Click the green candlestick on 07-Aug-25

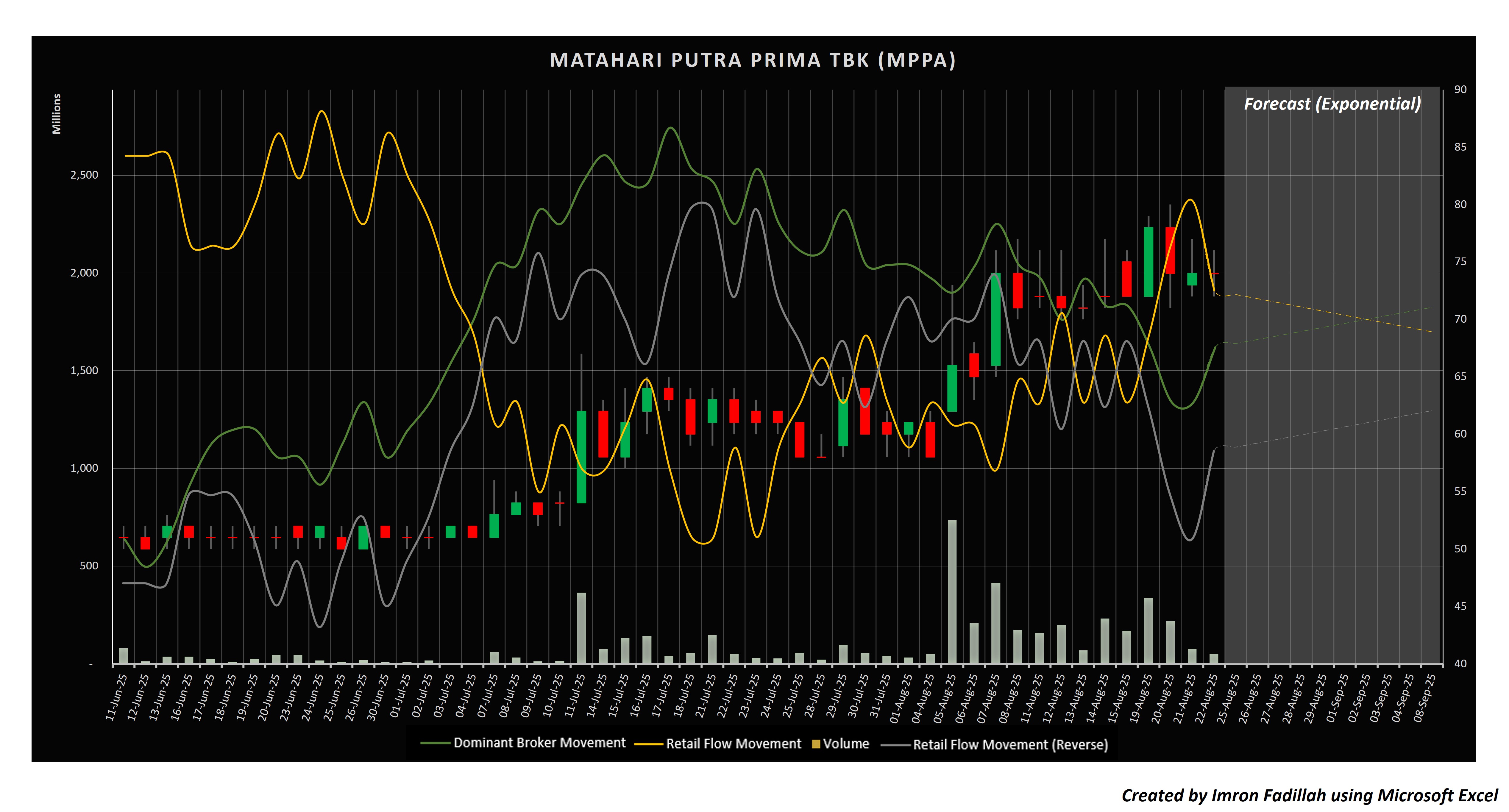[996, 319]
